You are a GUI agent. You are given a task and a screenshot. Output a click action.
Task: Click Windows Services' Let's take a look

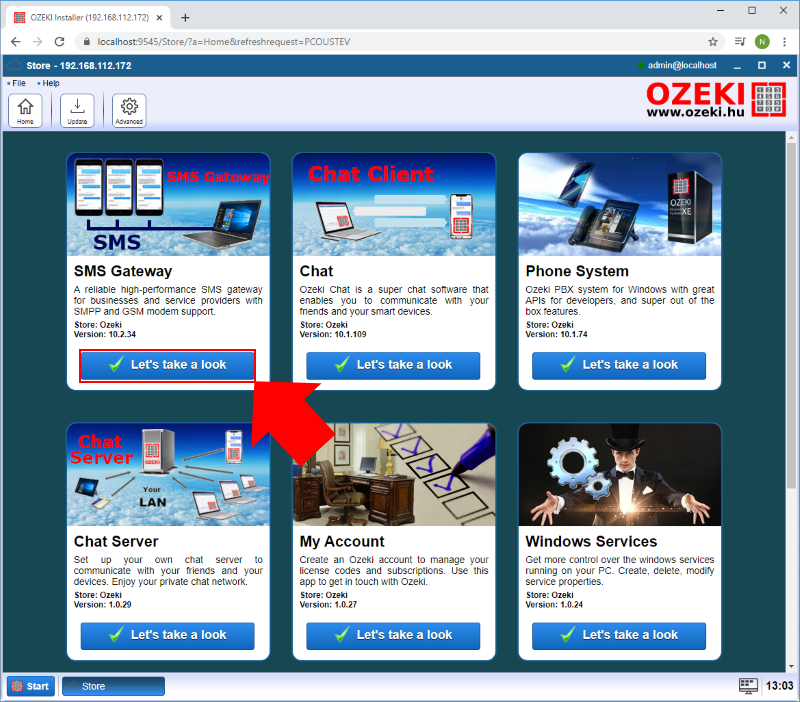click(619, 636)
